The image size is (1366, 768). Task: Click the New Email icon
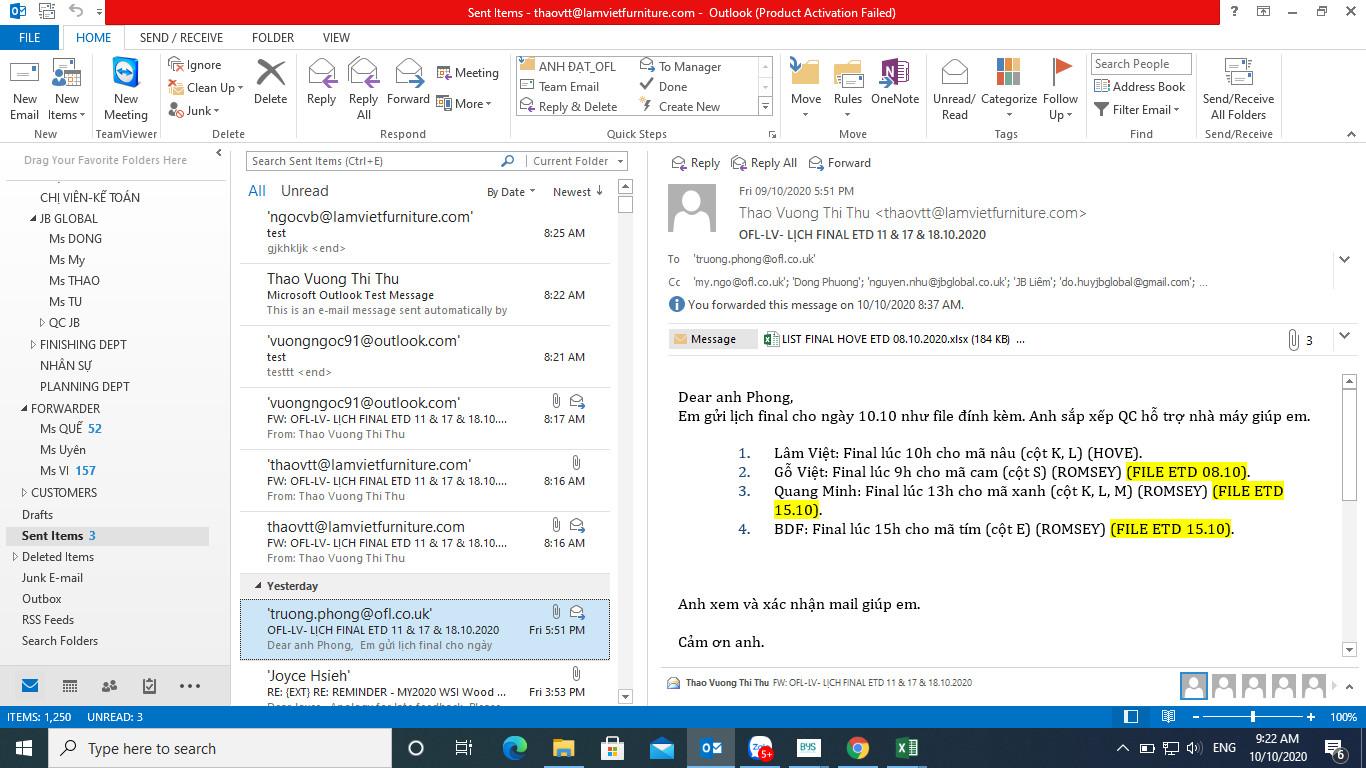[24, 89]
